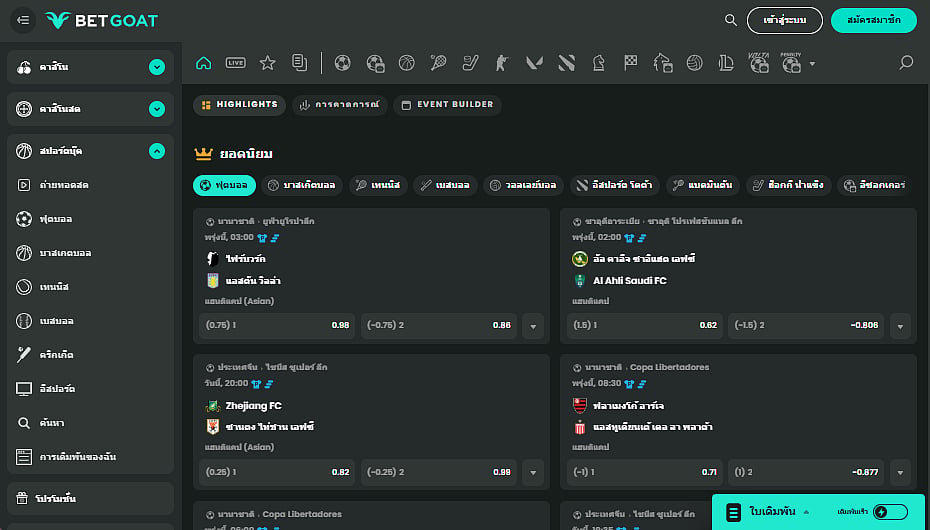Image resolution: width=930 pixels, height=530 pixels.
Task: Click the สมัครสมาชิก register button
Action: (874, 20)
